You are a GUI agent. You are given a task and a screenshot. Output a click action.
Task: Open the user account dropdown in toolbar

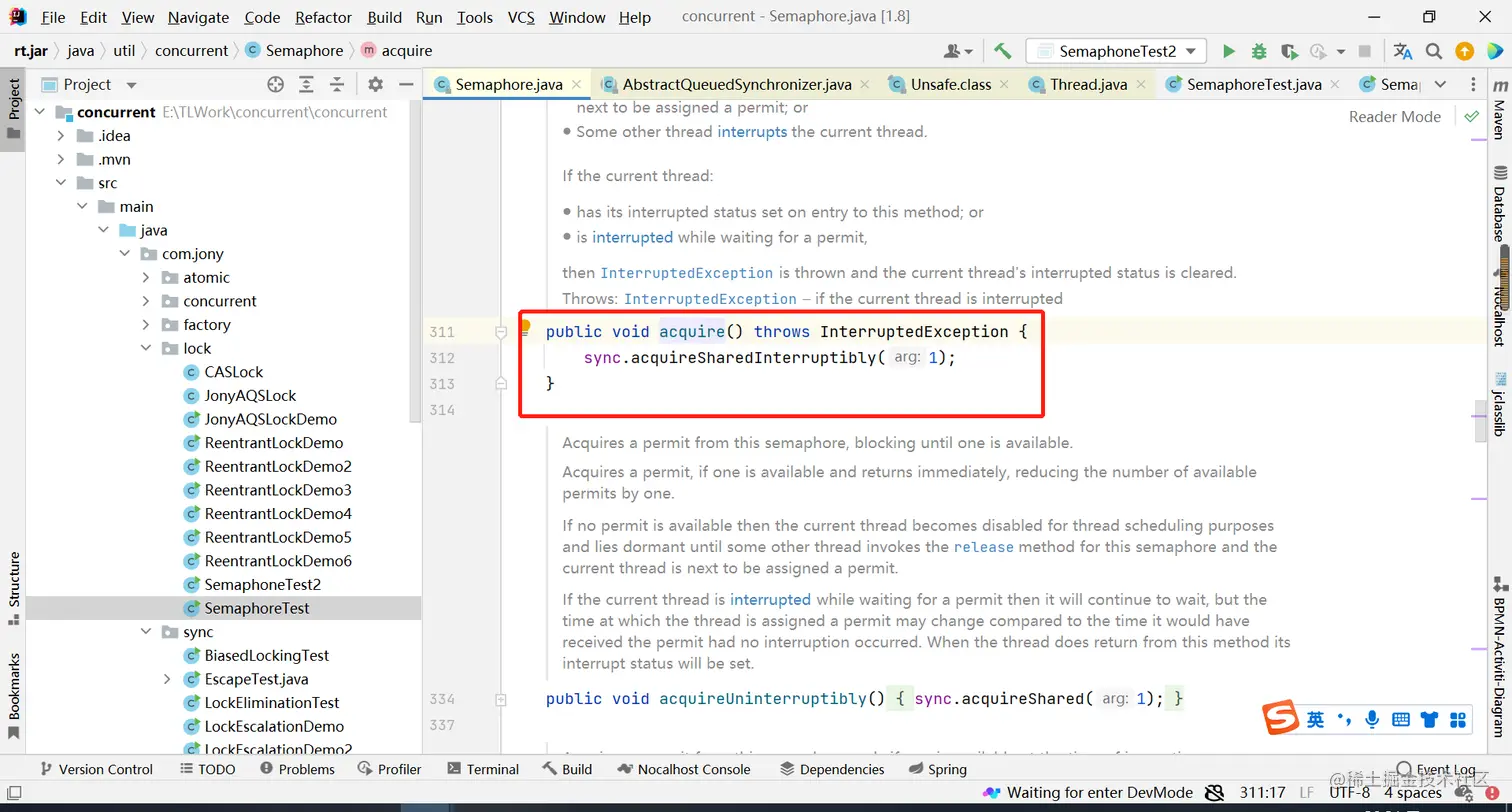(x=958, y=51)
